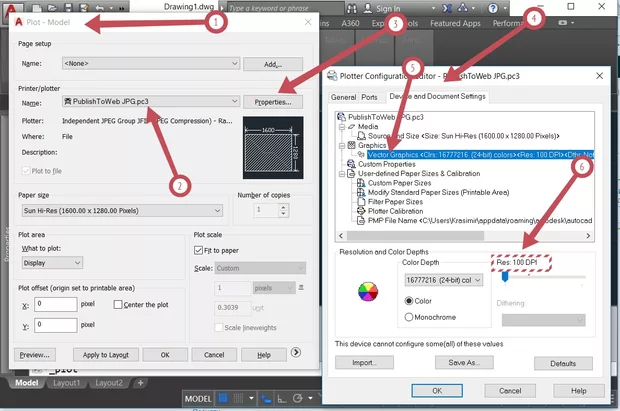Open the Dithering dropdown
This screenshot has width=620, height=411.
point(543,320)
